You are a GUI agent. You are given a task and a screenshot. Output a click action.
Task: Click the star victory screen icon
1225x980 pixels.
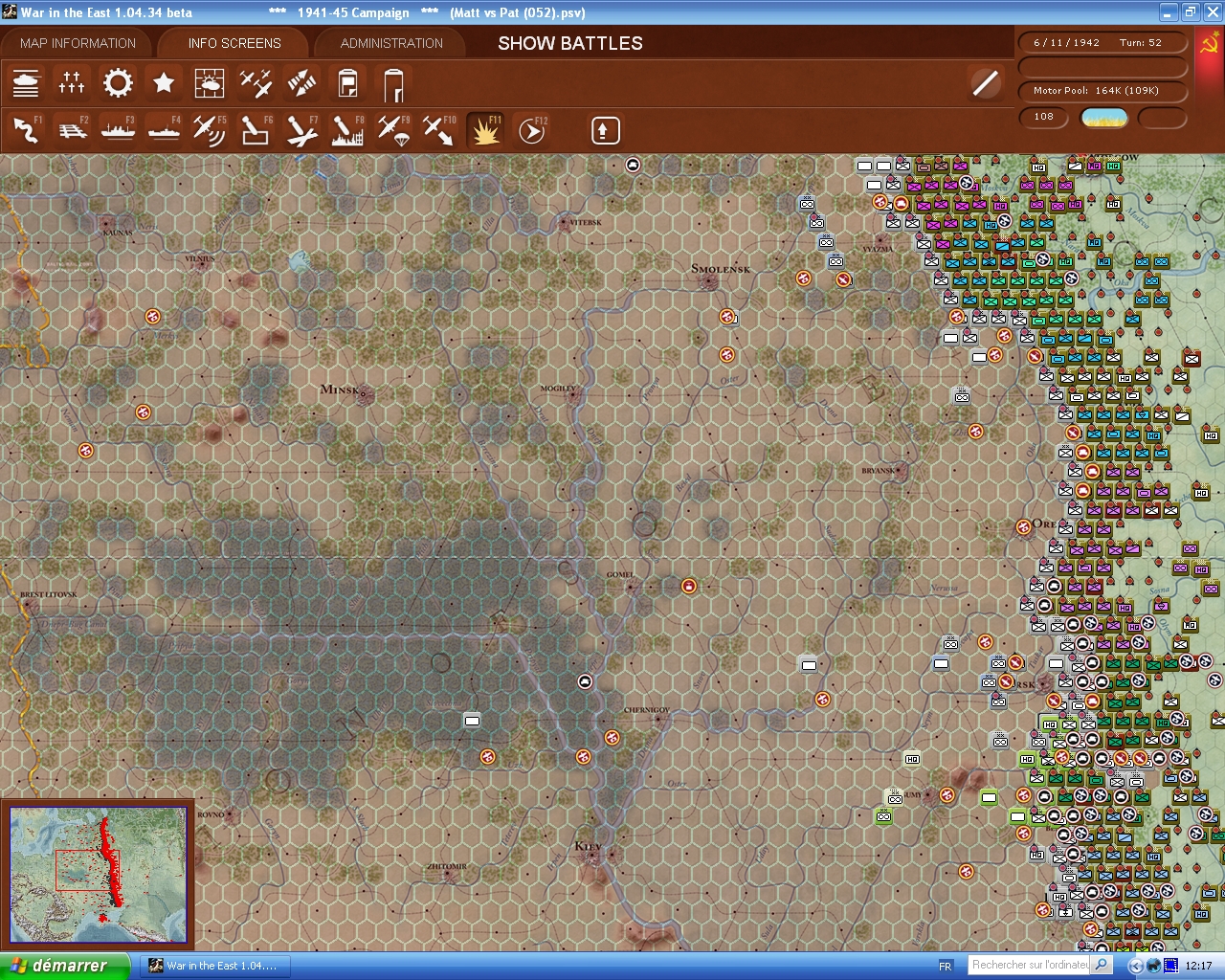(x=164, y=83)
